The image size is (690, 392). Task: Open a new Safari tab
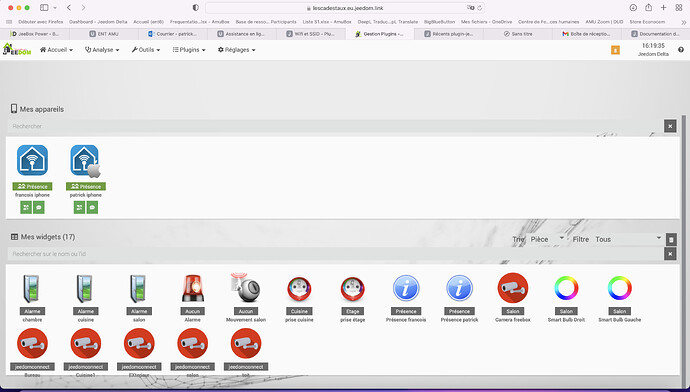[x=663, y=7]
